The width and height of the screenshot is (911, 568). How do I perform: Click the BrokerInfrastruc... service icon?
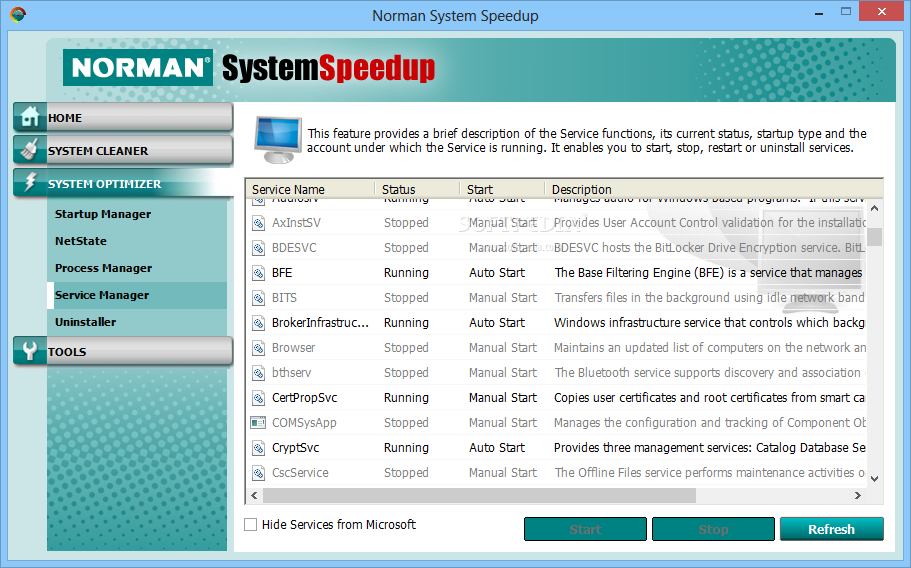(x=258, y=323)
